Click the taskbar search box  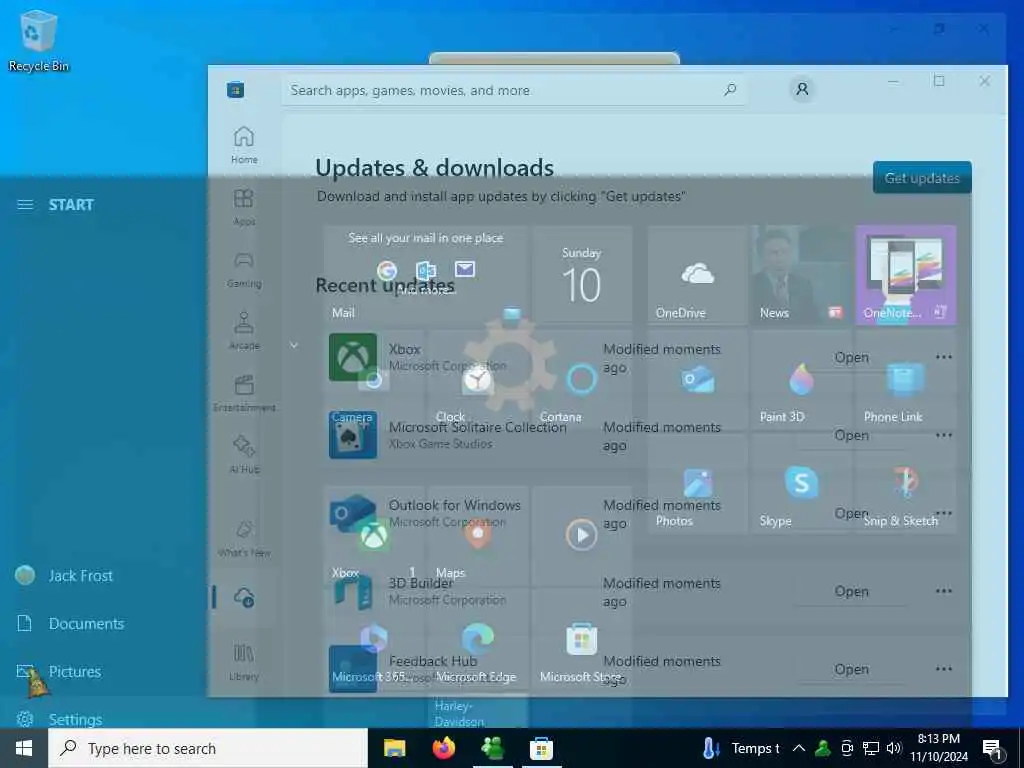tap(208, 748)
